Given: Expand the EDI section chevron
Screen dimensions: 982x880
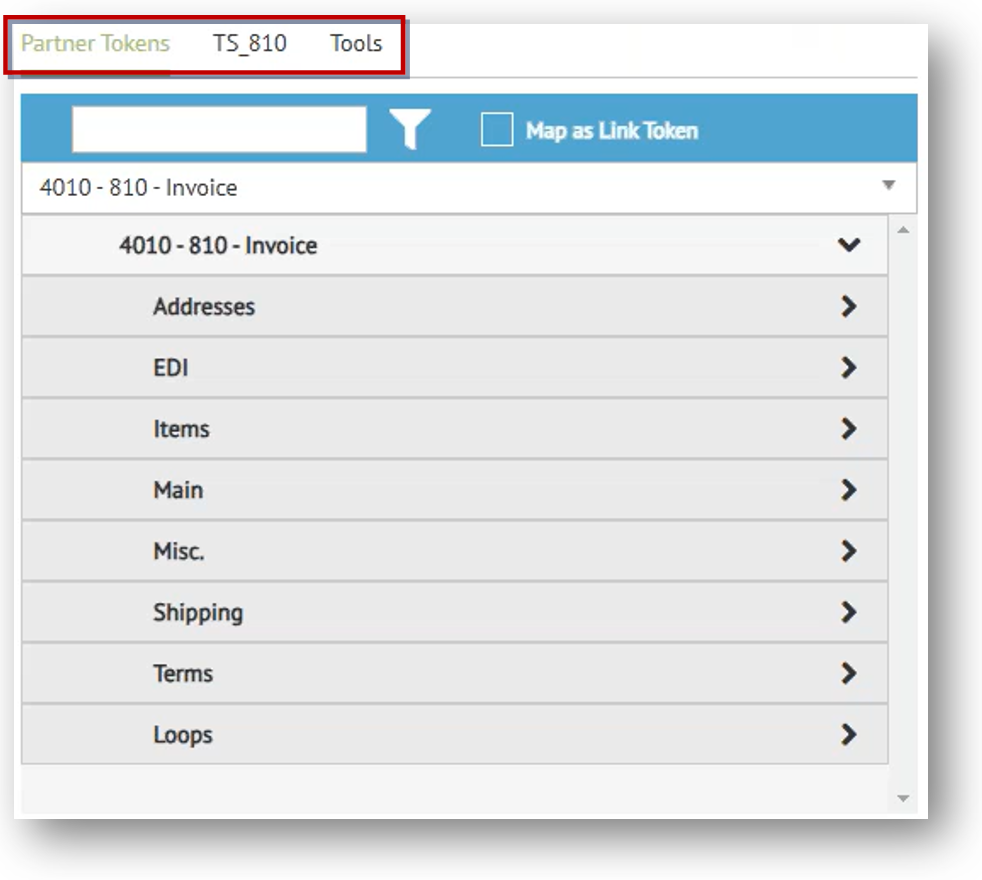Looking at the screenshot, I should tap(848, 368).
